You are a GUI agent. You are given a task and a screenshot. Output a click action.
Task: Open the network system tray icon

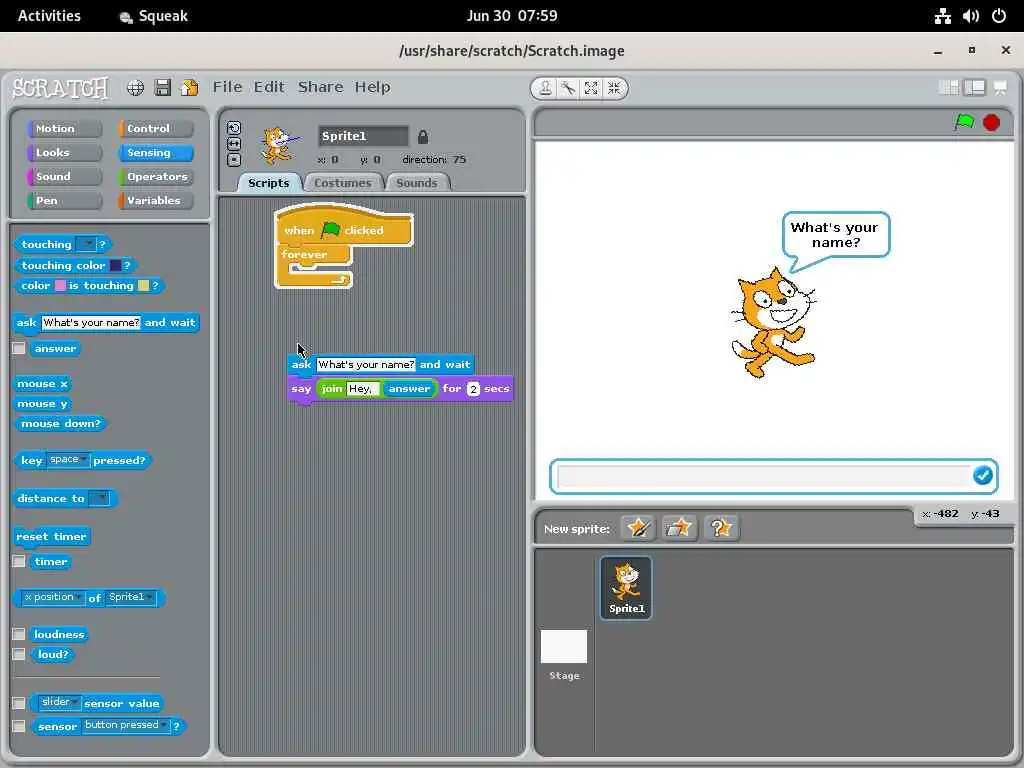pyautogui.click(x=942, y=16)
